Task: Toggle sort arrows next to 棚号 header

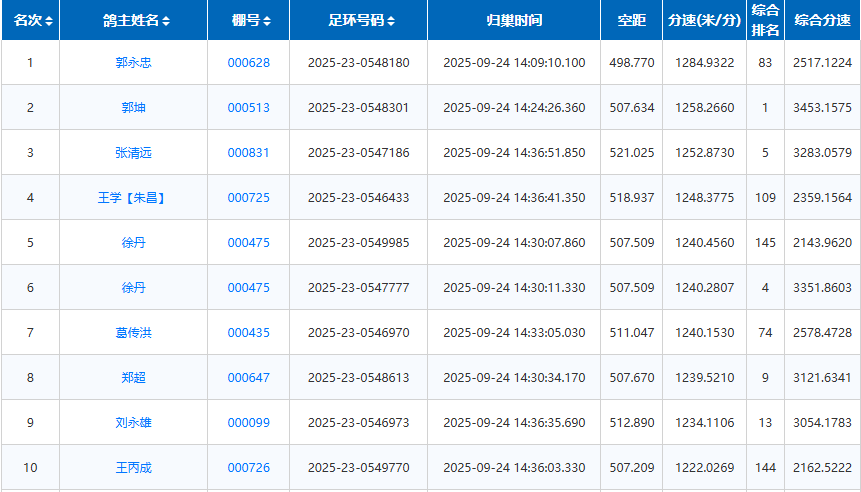Action: pyautogui.click(x=267, y=21)
